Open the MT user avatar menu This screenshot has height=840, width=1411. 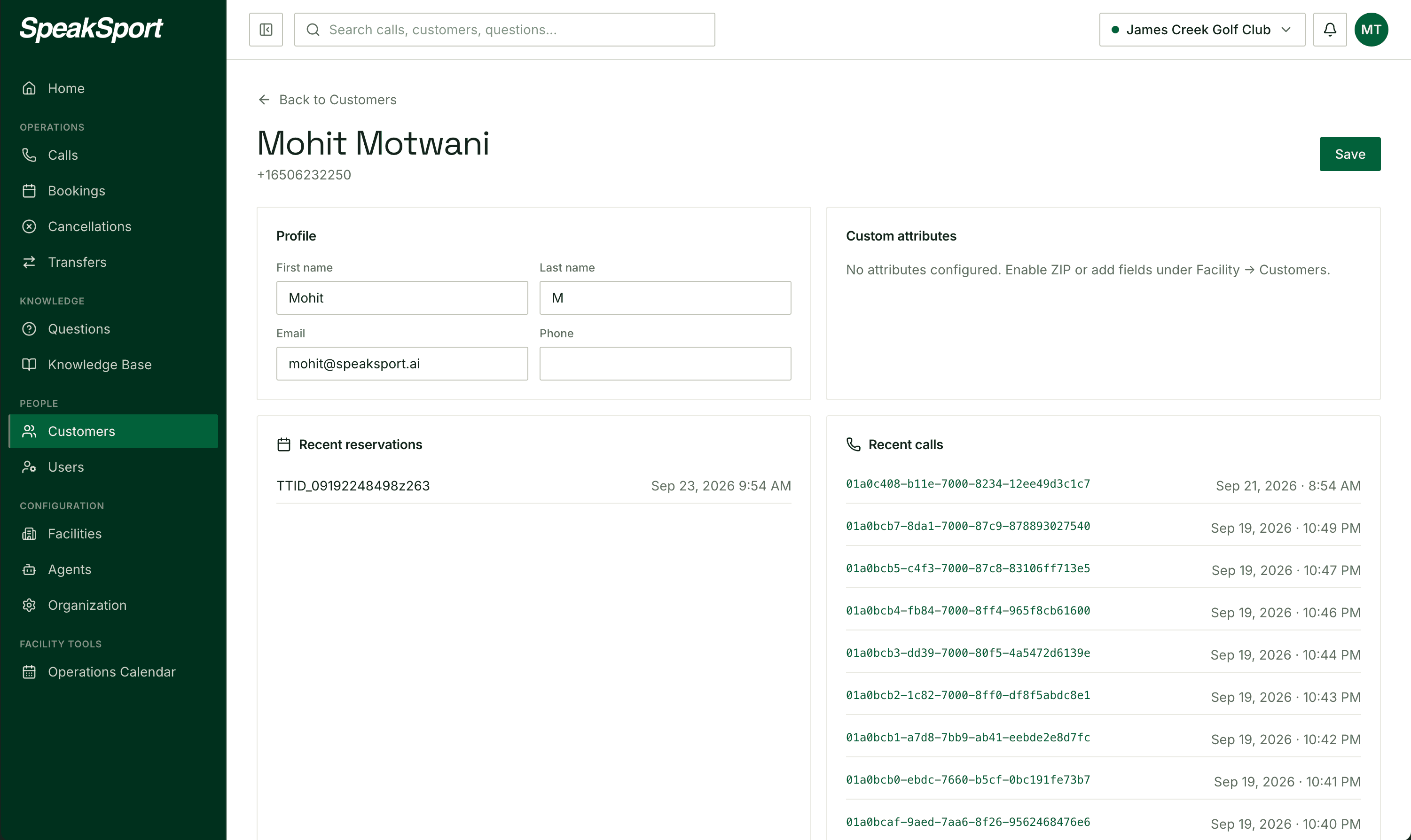coord(1371,30)
